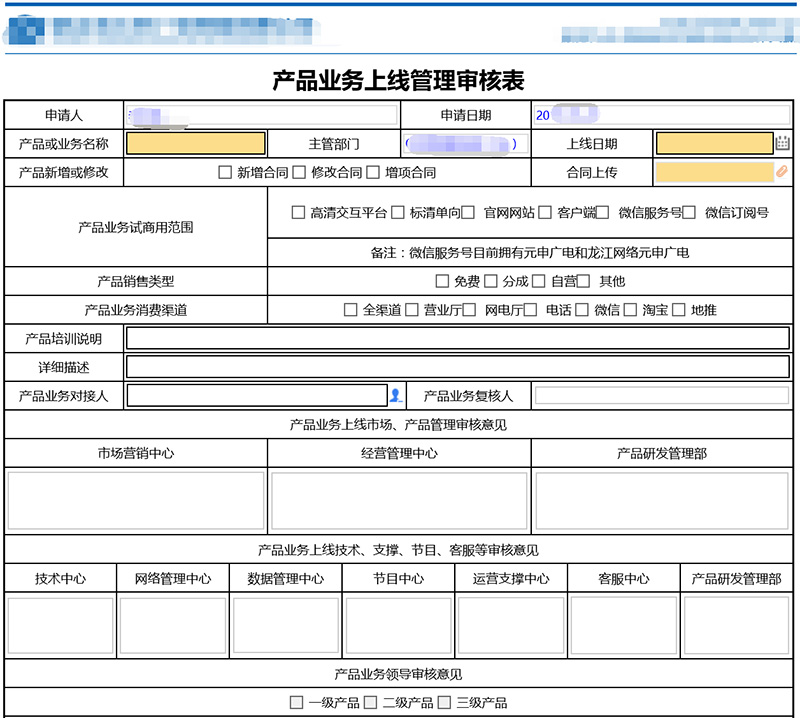Open the calendar picker for 上线日期
The width and height of the screenshot is (800, 718).
click(x=783, y=144)
